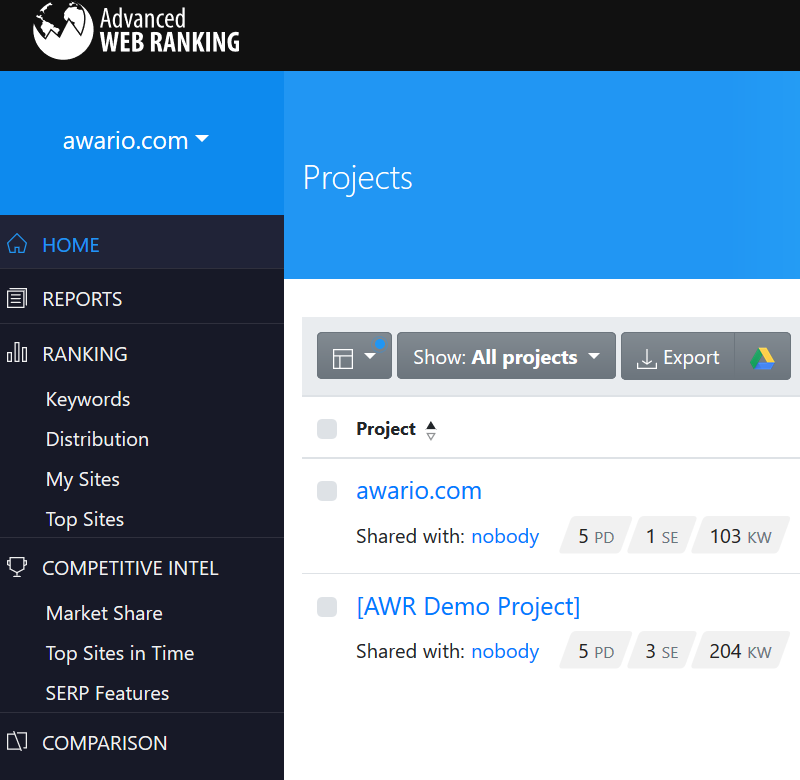Viewport: 800px width, 780px height.
Task: Open the awario.com project link
Action: [418, 491]
